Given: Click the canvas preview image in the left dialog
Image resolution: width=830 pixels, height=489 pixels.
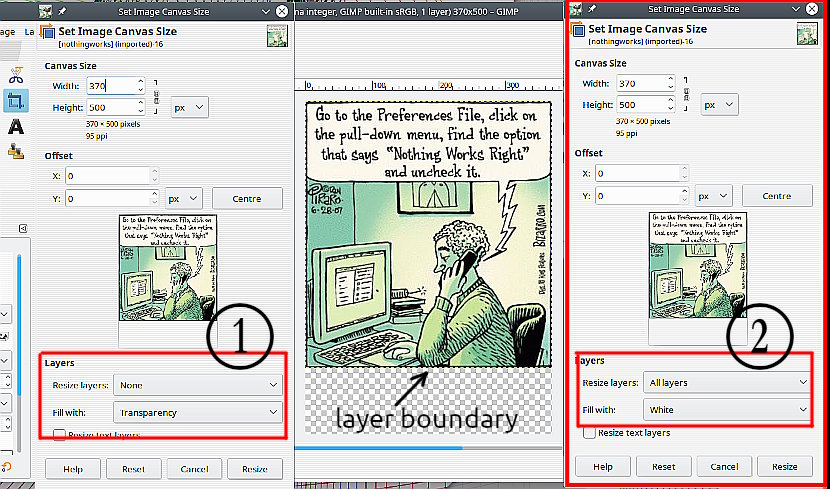Looking at the screenshot, I should [x=168, y=268].
